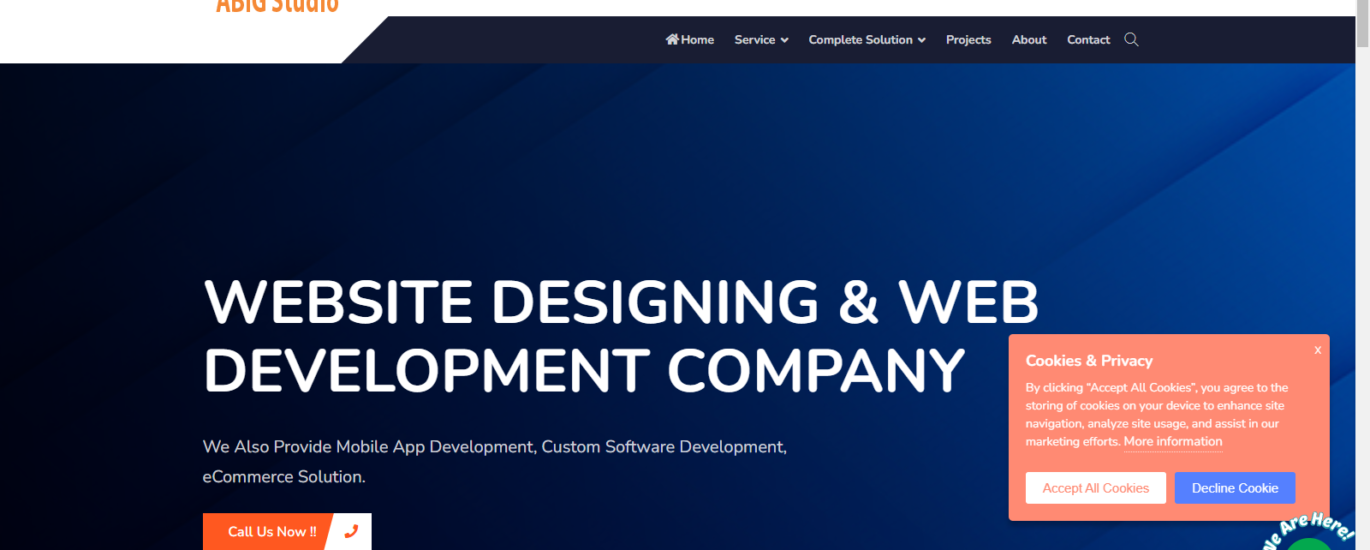The height and width of the screenshot is (550, 1370).
Task: Open the We Are Here chat bubble
Action: tap(1310, 536)
